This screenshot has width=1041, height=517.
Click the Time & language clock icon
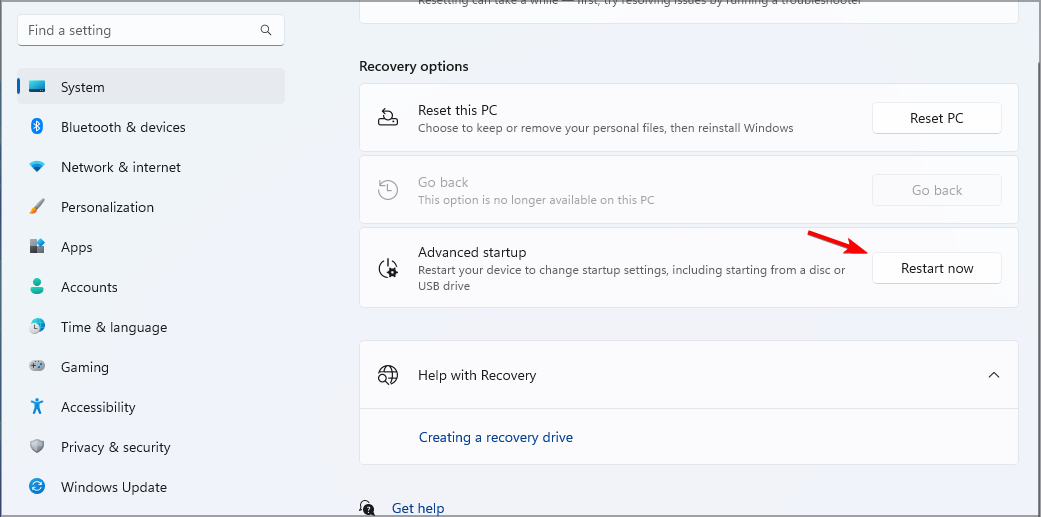coord(37,327)
